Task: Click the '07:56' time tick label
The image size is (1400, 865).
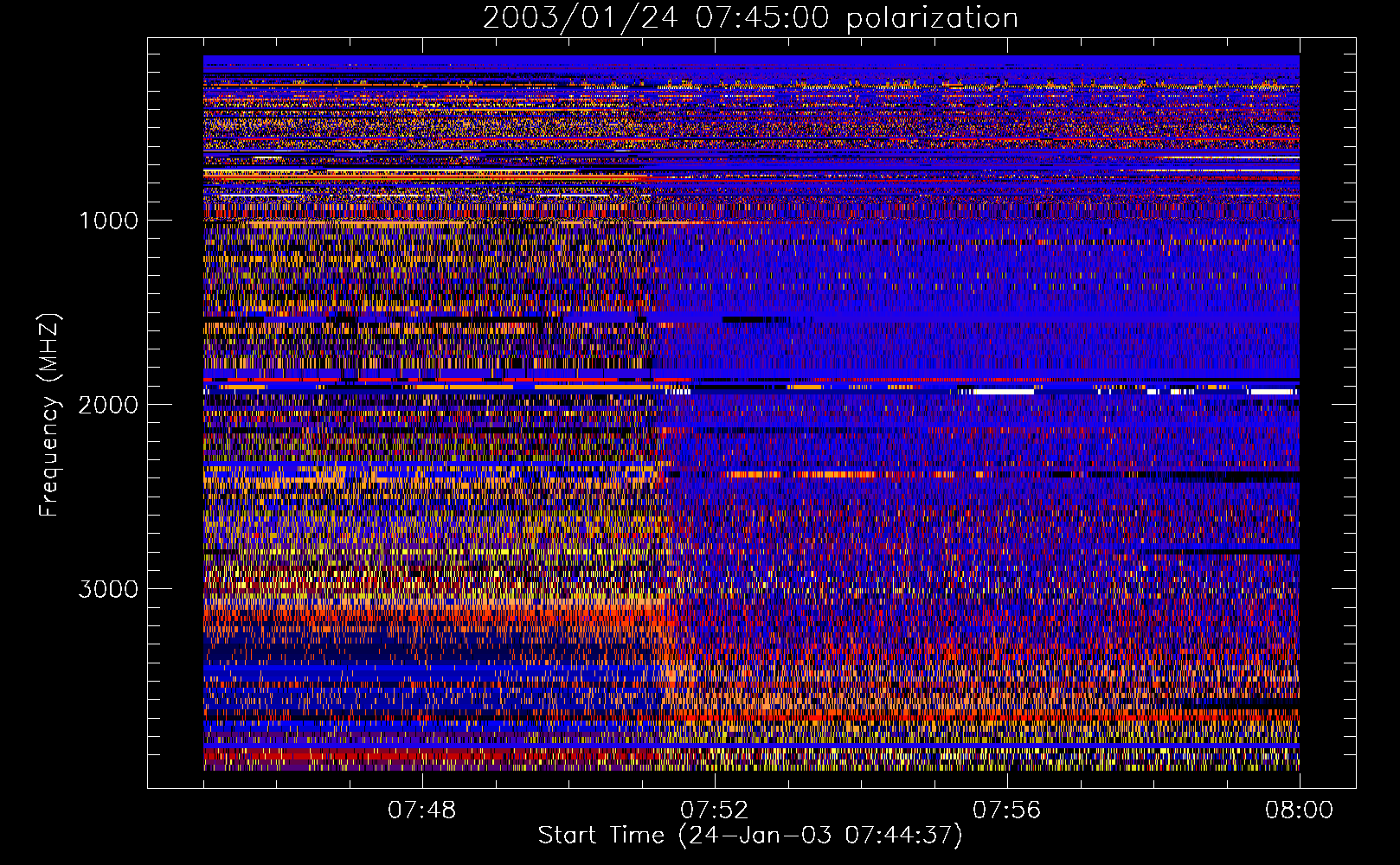Action: (1007, 811)
